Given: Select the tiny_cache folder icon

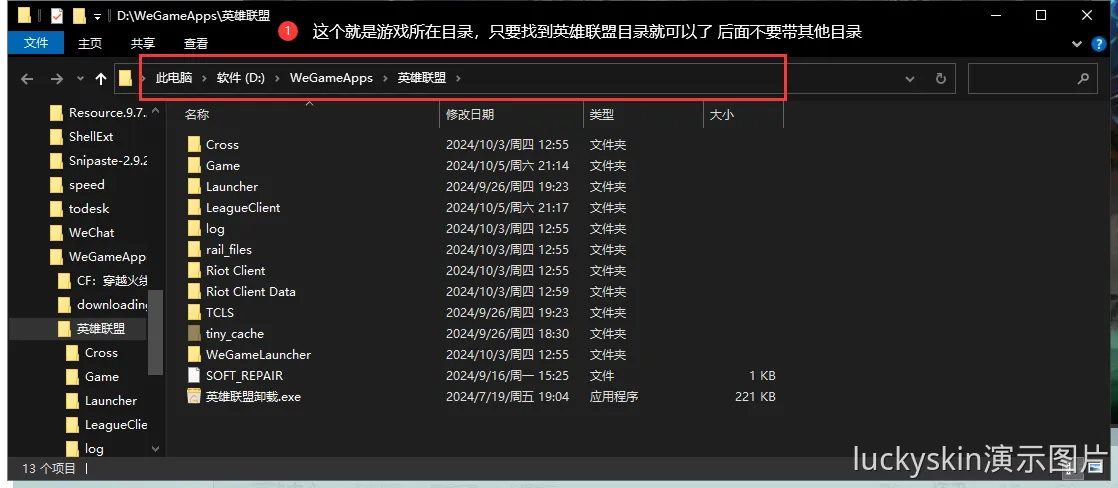Looking at the screenshot, I should (x=194, y=333).
